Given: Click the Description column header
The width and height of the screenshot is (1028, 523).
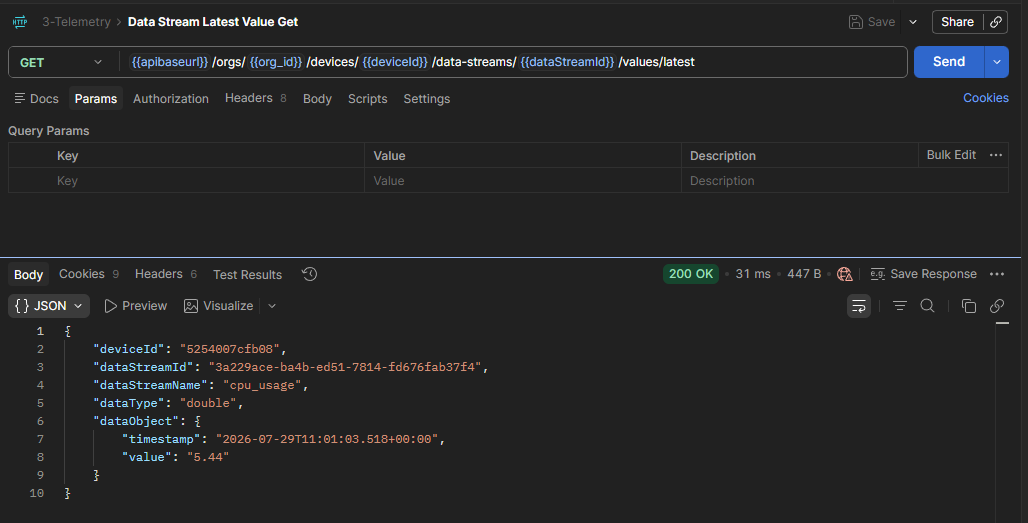Looking at the screenshot, I should 722,156.
